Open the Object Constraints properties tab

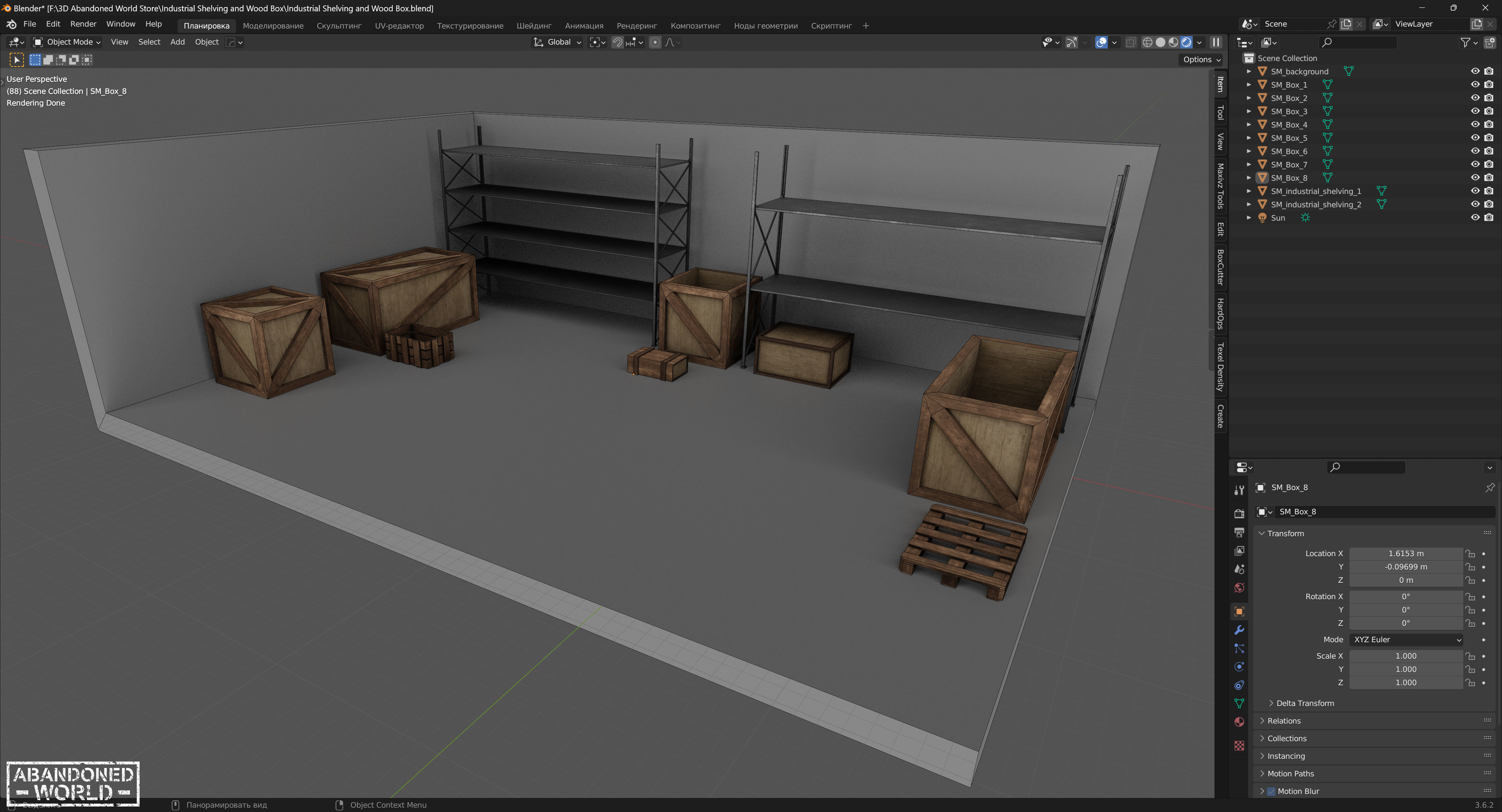pos(1239,685)
